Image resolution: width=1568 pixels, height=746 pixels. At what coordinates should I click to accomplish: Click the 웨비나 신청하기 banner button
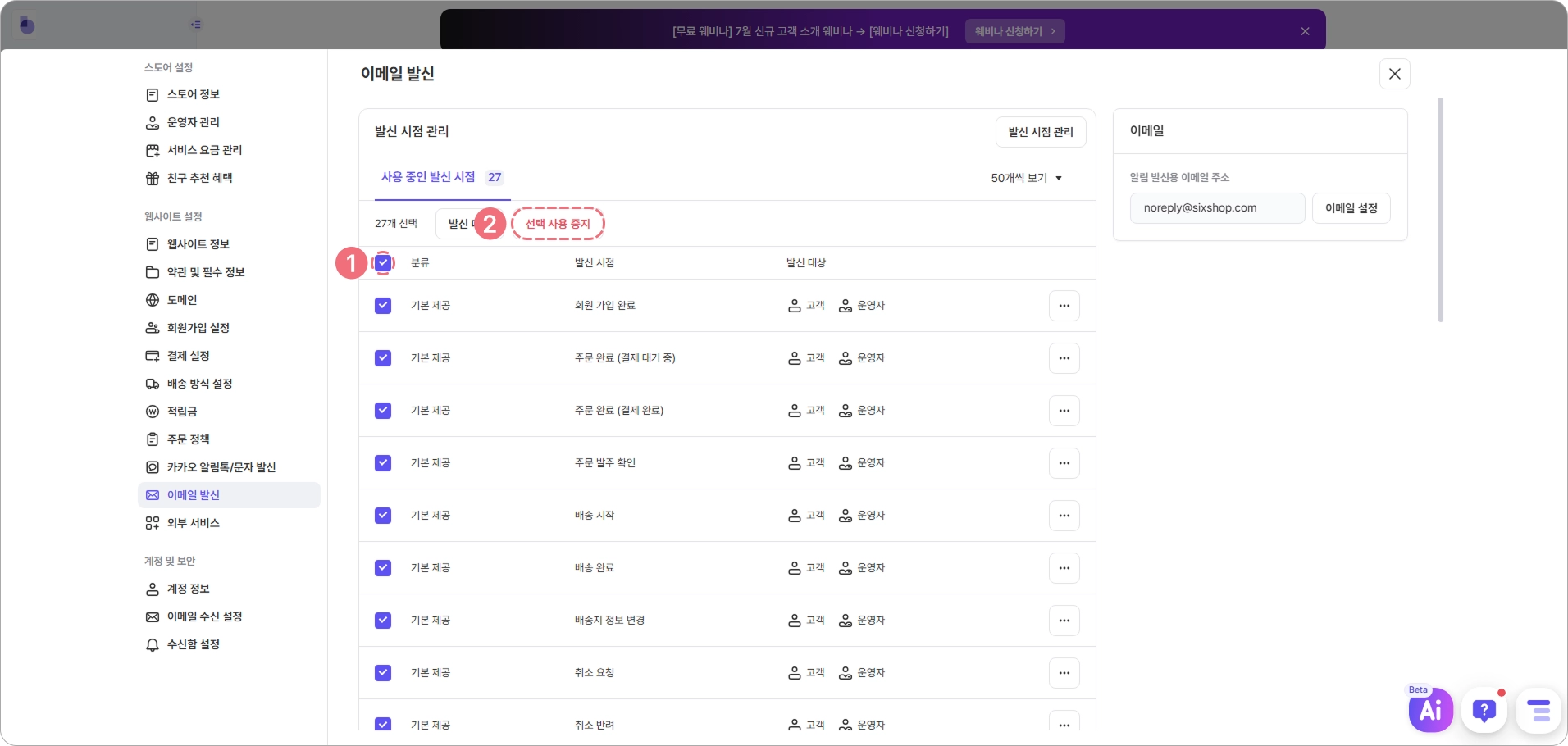pyautogui.click(x=1015, y=31)
